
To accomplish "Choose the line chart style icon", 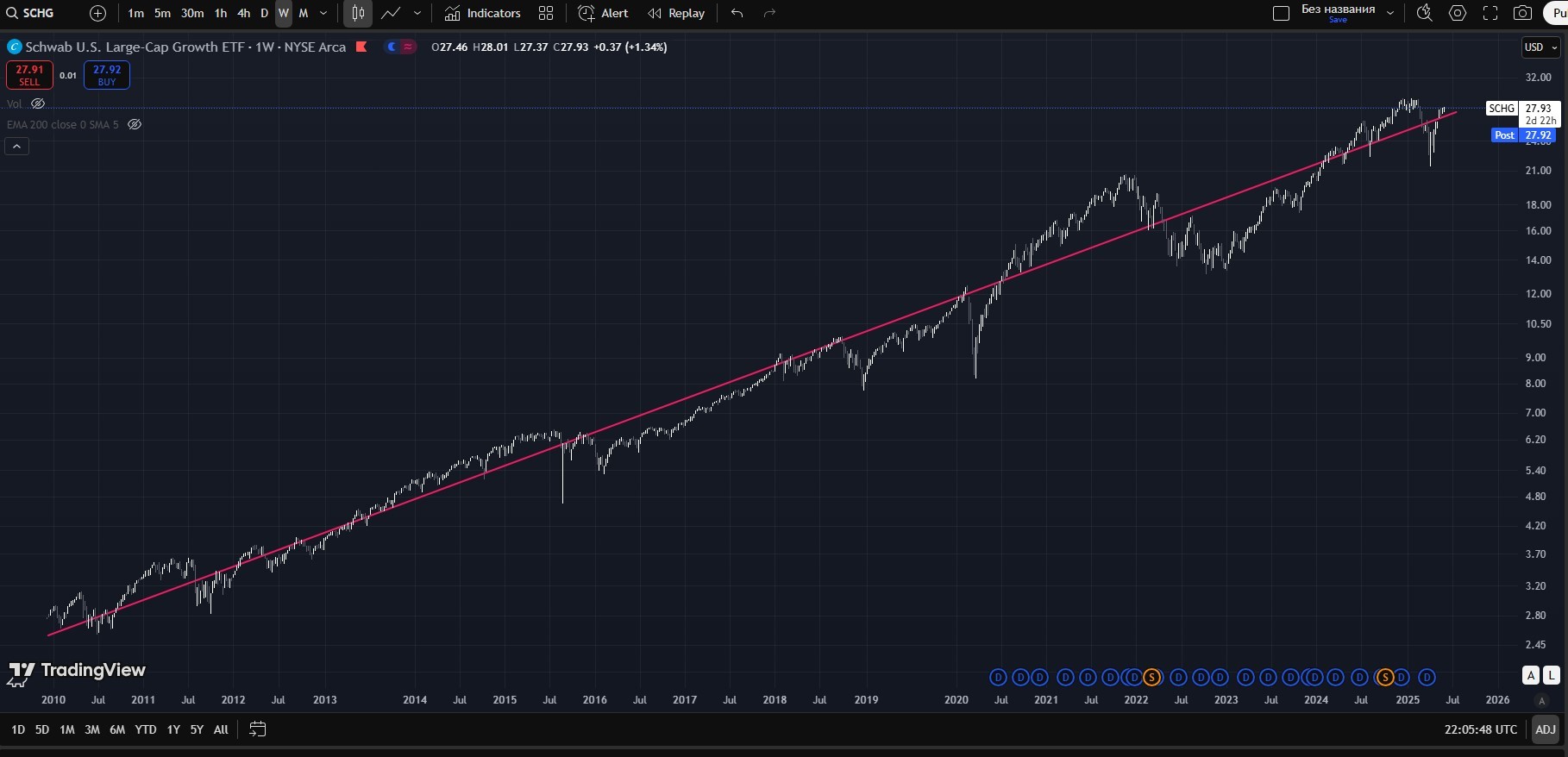I will 391,13.
